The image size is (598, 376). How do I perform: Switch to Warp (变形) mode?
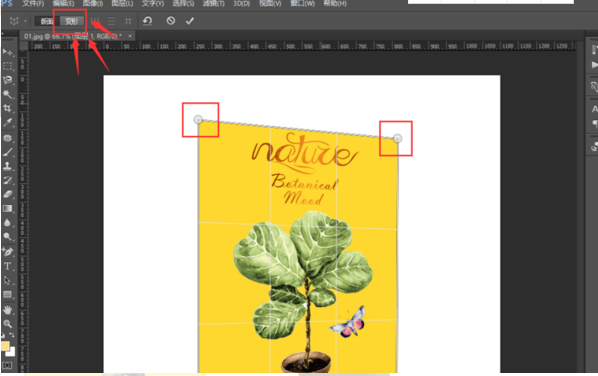pos(71,21)
